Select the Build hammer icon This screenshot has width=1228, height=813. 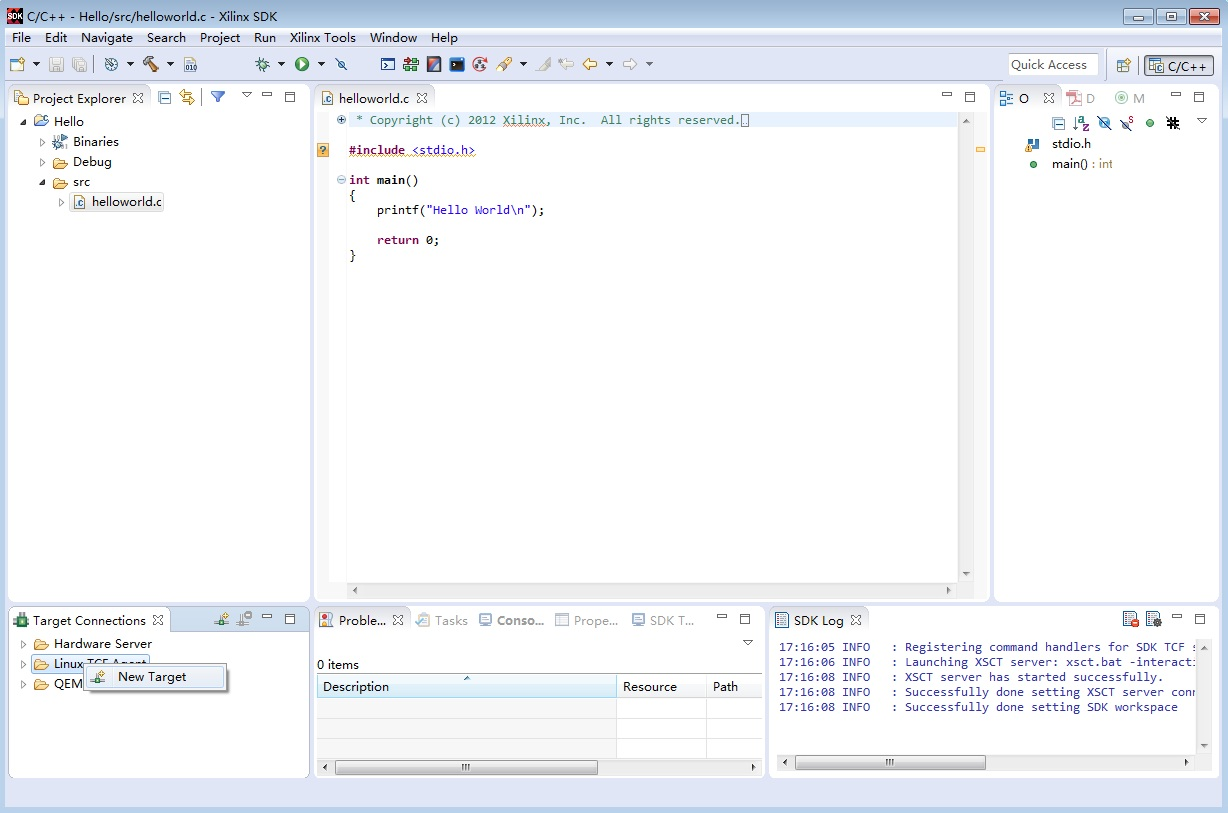point(152,64)
